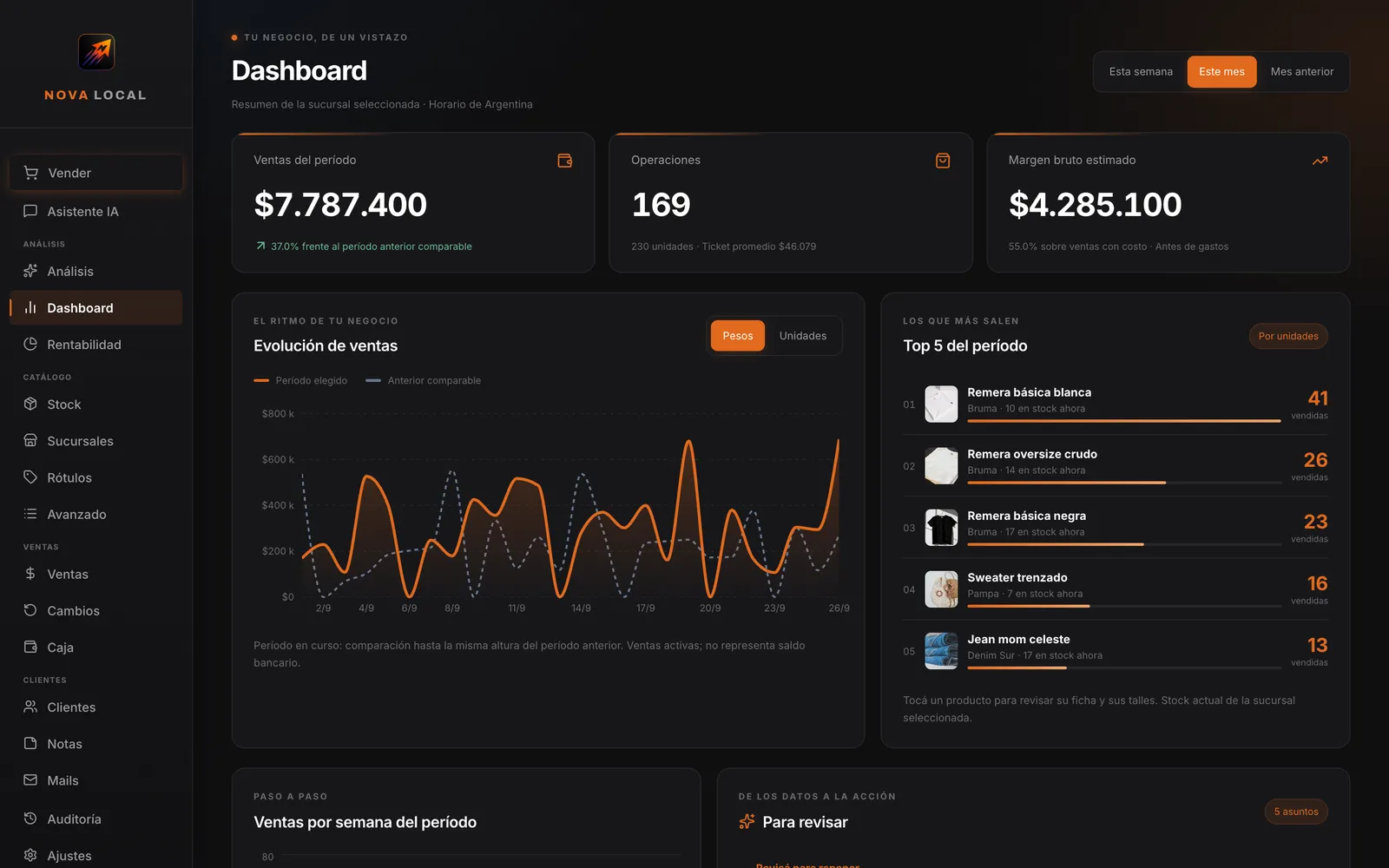Open Vender via its cart icon

pyautogui.click(x=31, y=173)
